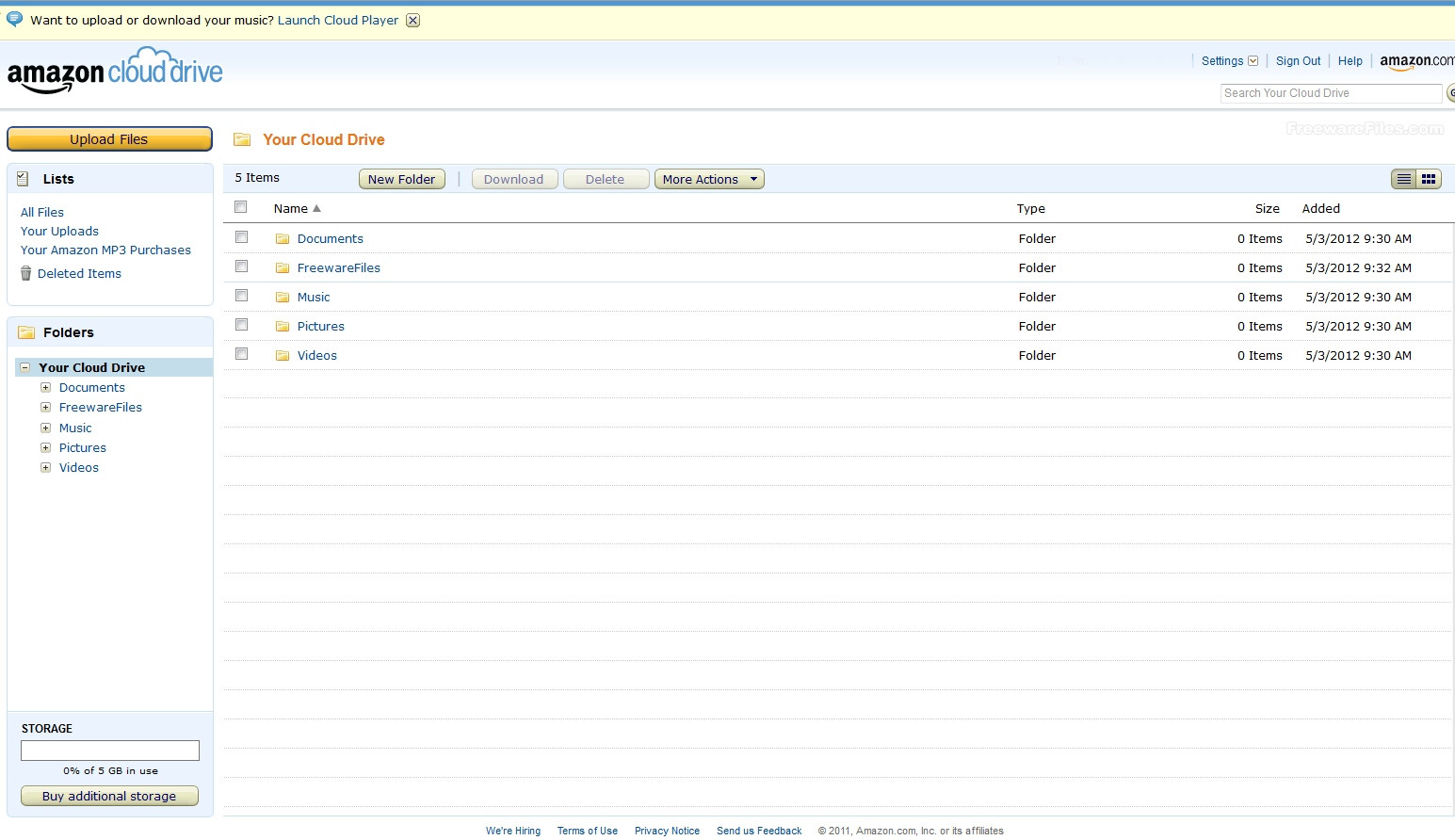The height and width of the screenshot is (840, 1455).
Task: Click Send us Feedback footer link
Action: pyautogui.click(x=759, y=831)
